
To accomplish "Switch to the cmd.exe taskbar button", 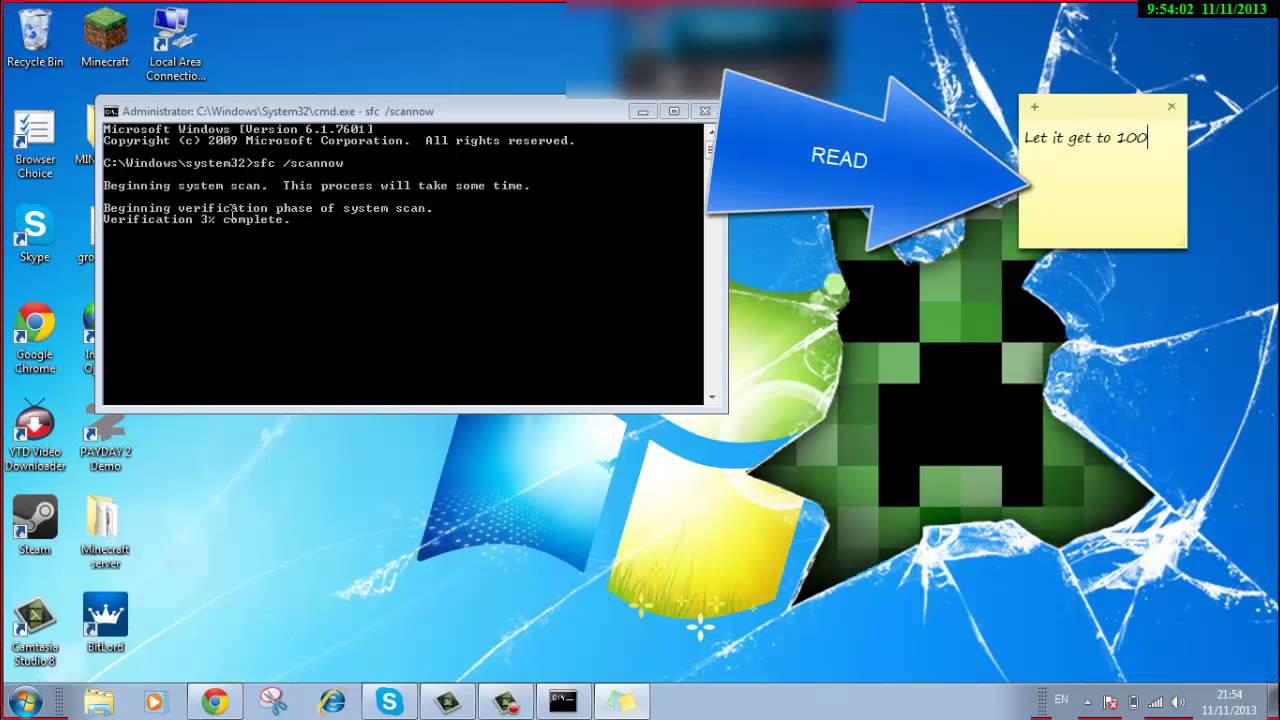I will (563, 702).
